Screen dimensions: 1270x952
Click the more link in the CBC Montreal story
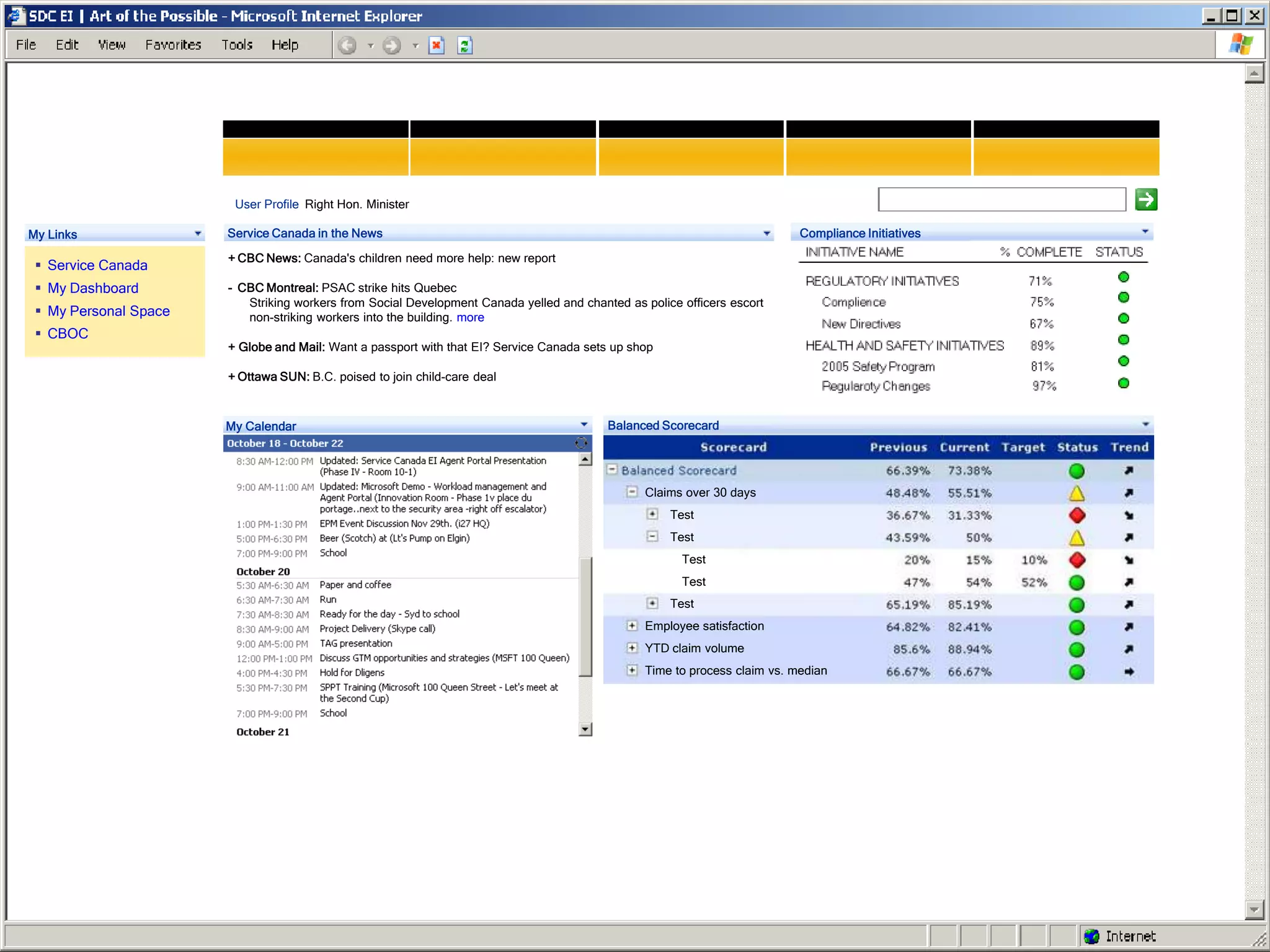470,318
